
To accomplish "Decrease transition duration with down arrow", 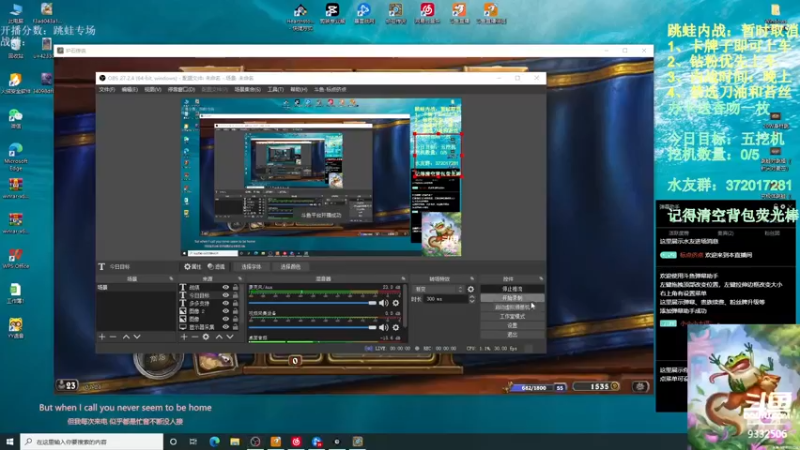I will point(472,302).
